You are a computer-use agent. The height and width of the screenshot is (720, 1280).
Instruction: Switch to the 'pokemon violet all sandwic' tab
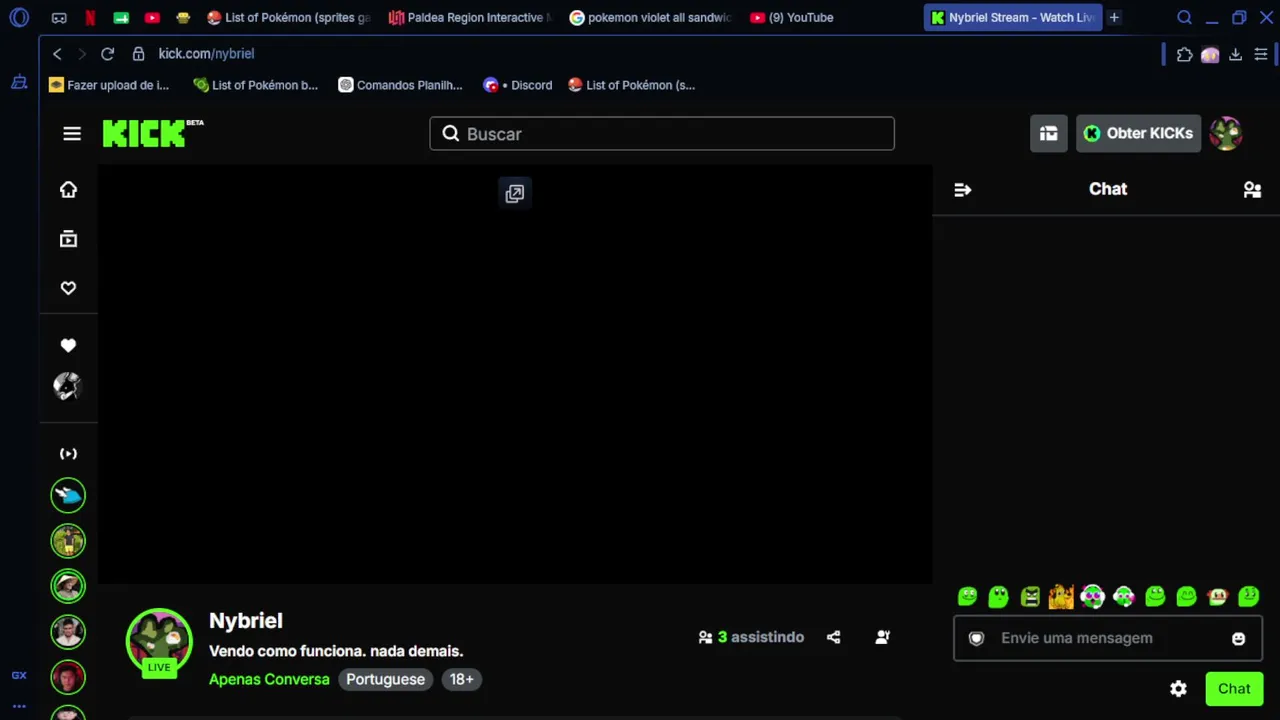[x=650, y=17]
